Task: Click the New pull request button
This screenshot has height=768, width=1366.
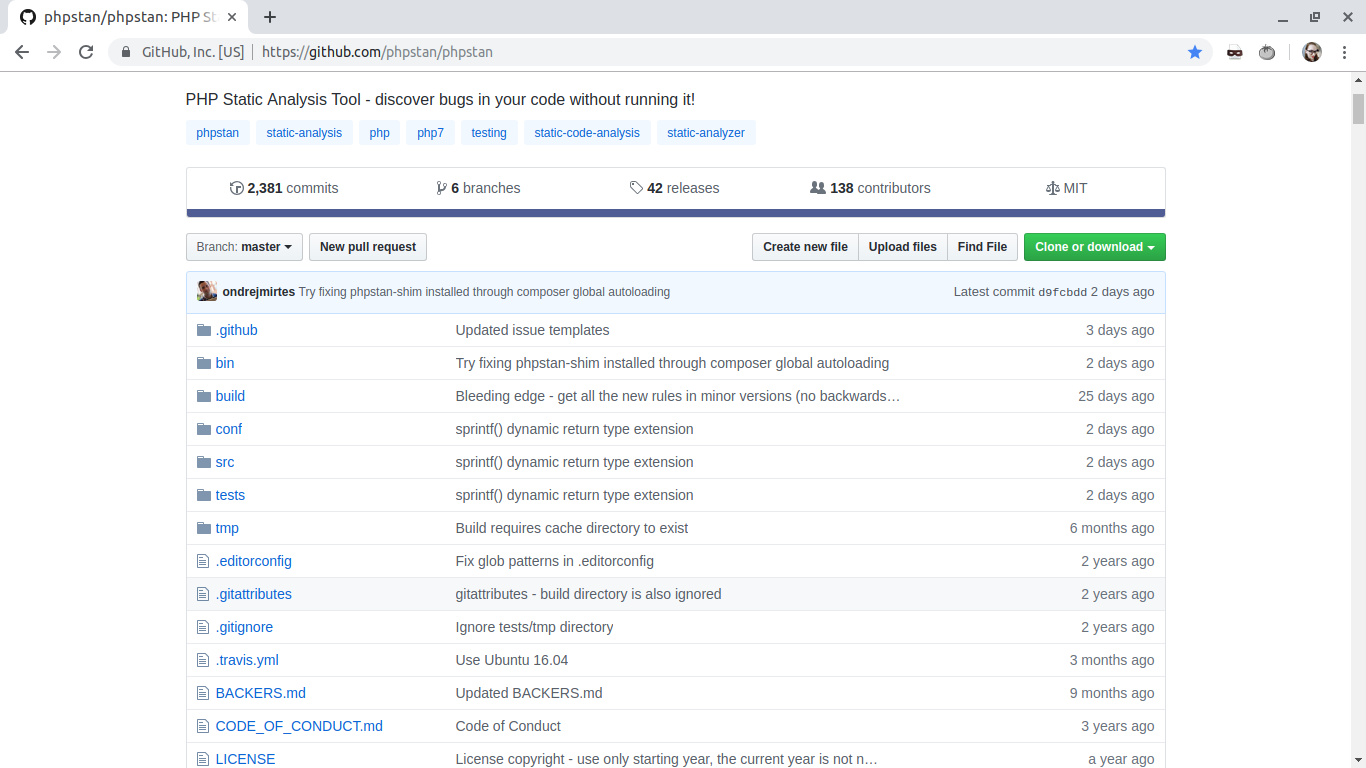Action: 368,247
